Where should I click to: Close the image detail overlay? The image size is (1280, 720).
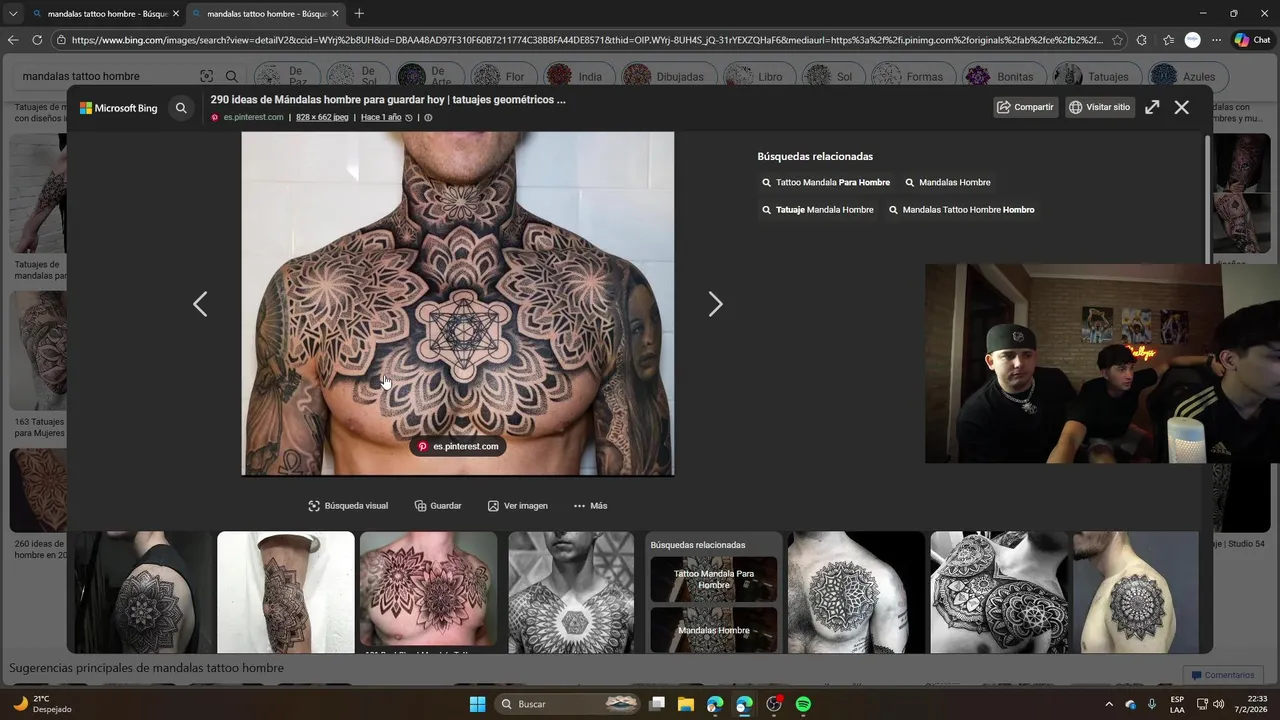[1182, 107]
